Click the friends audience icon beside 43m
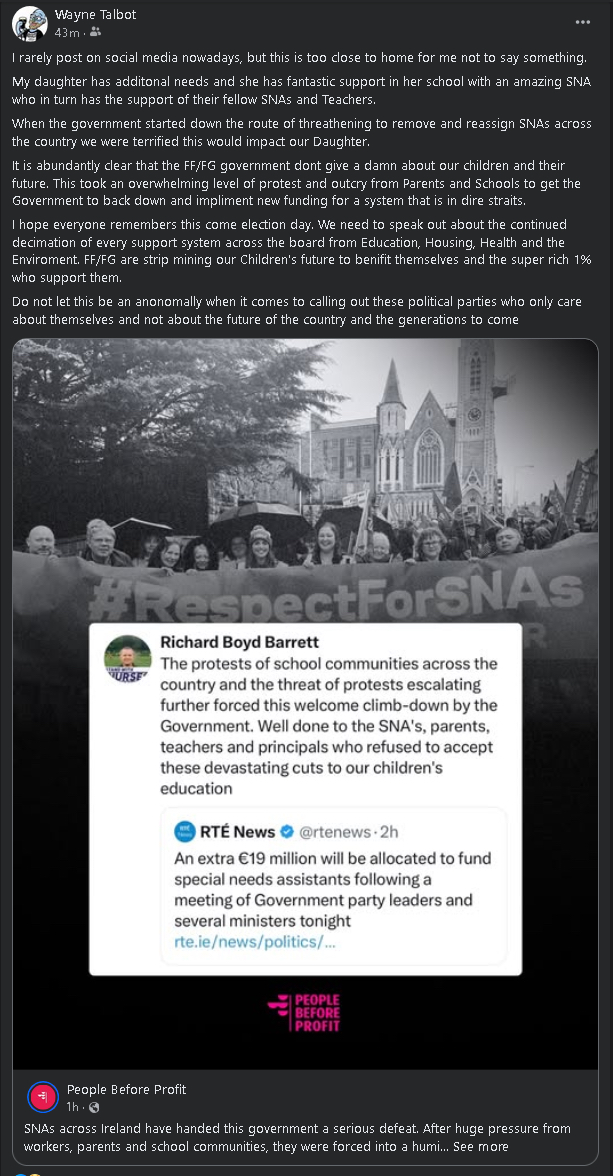 tap(96, 33)
